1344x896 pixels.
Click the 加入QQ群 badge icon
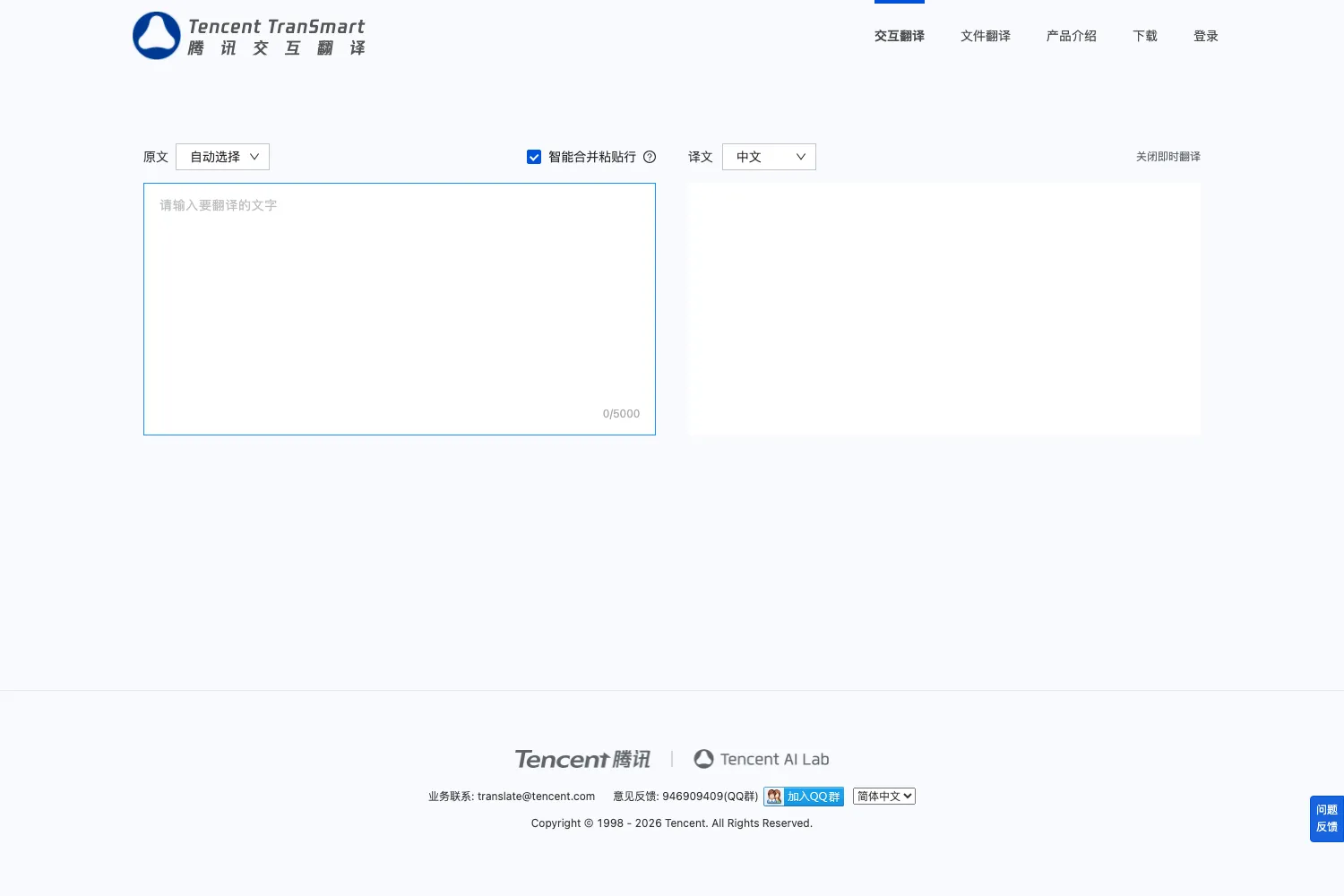804,797
